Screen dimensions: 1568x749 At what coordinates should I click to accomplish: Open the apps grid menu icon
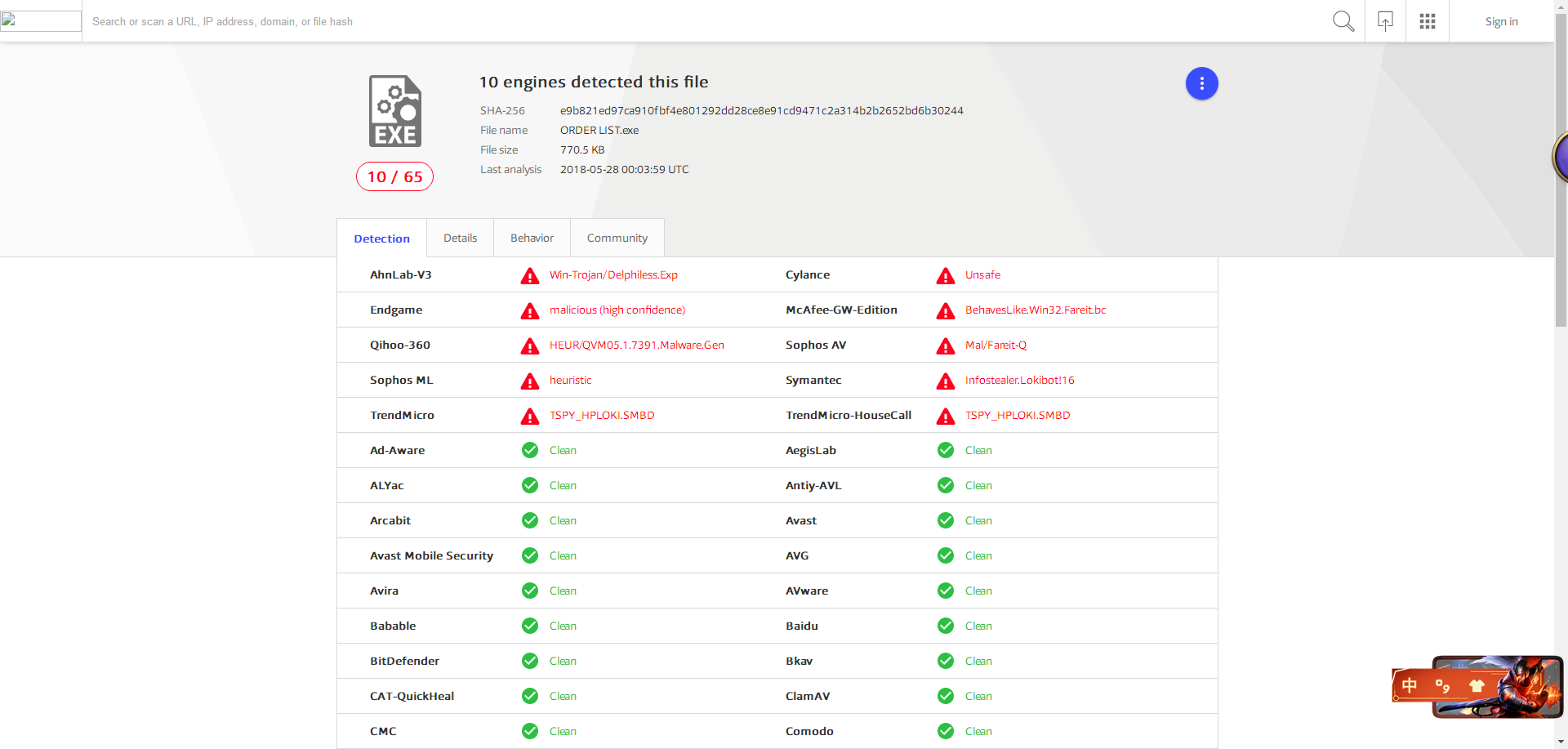[x=1428, y=21]
